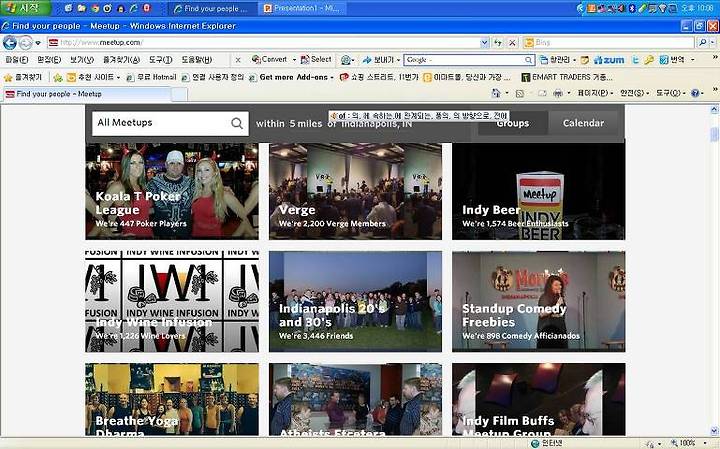
Task: Refresh the page with the refresh icon
Action: [498, 43]
